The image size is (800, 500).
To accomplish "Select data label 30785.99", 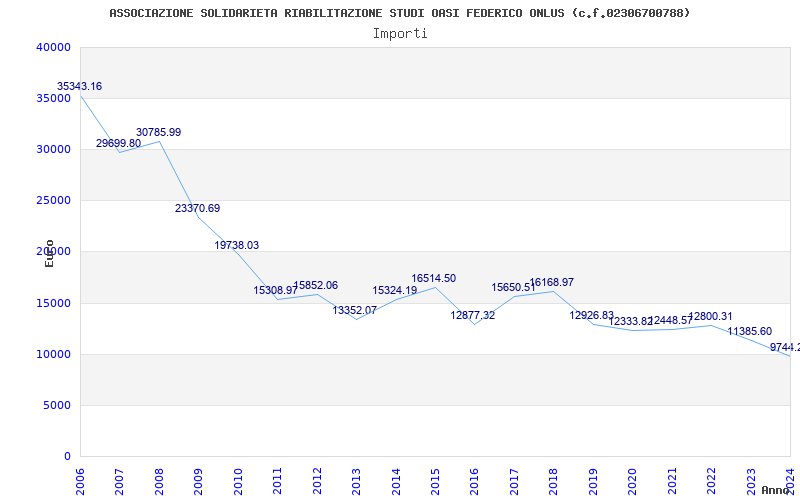I will (158, 132).
